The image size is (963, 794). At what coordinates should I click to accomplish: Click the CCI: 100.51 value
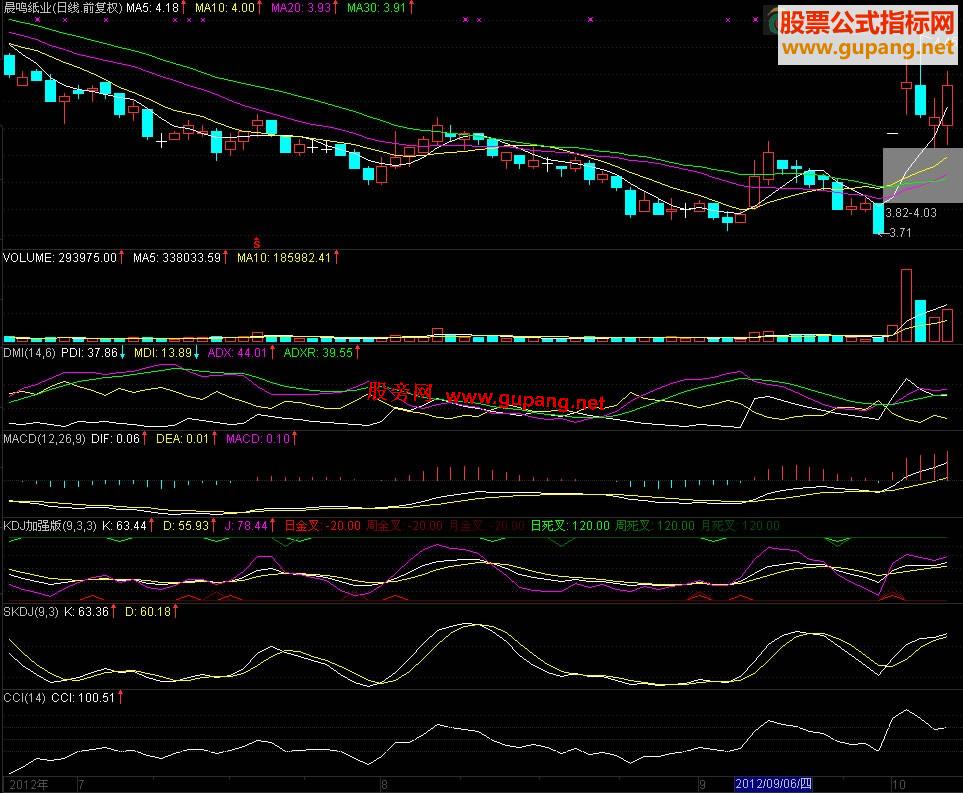[x=83, y=698]
